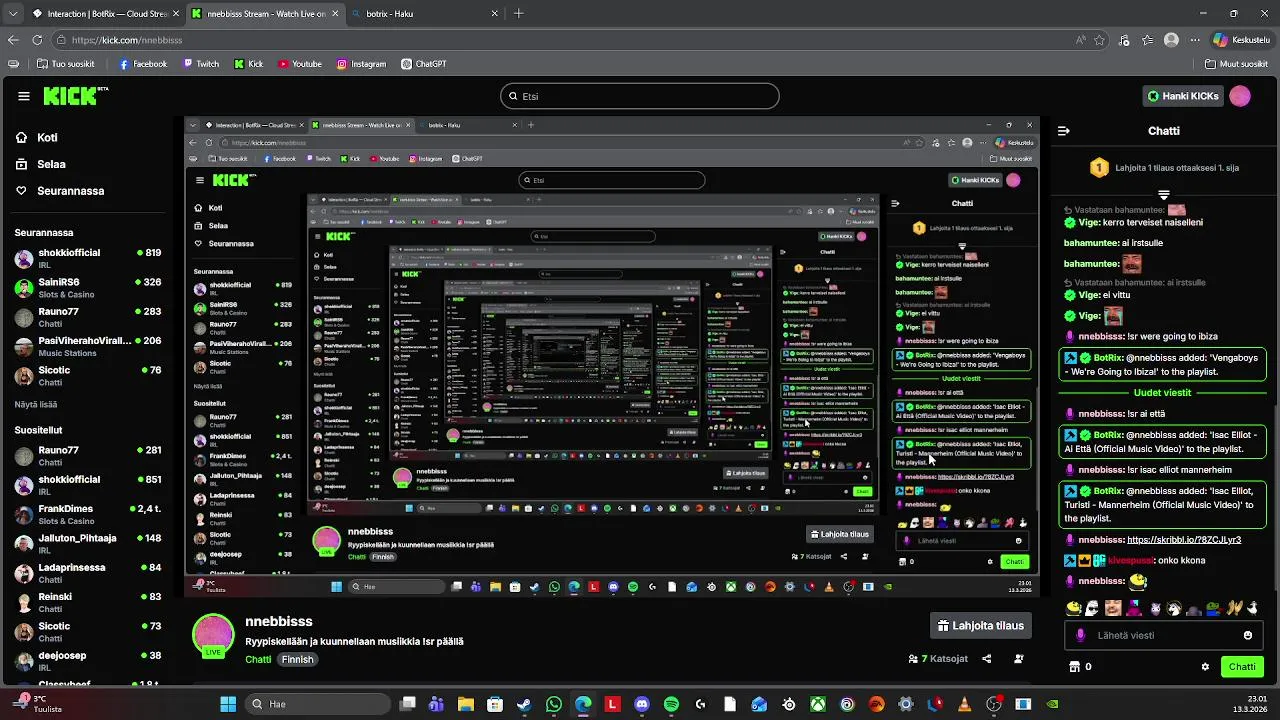Open FrankDimes in recommended list

pyautogui.click(x=88, y=515)
